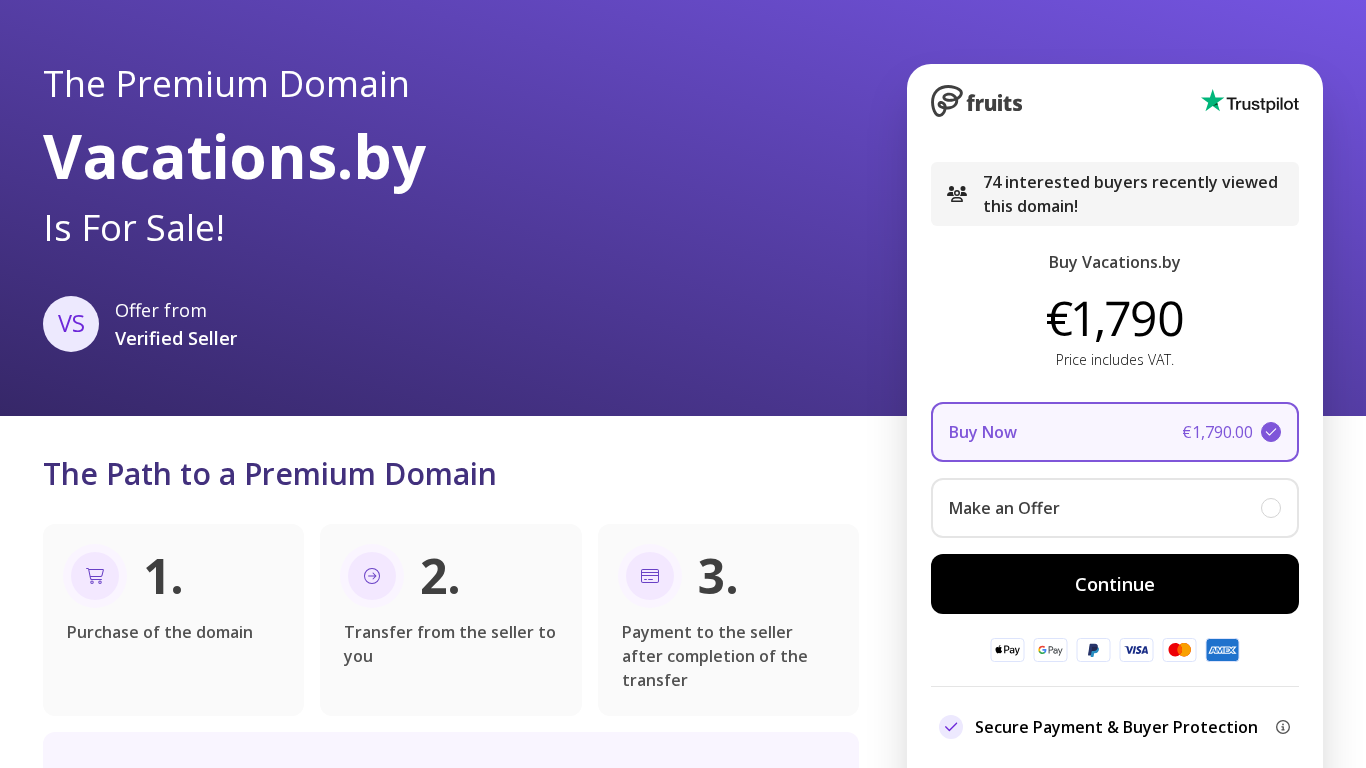Click the VS seller avatar
This screenshot has width=1366, height=768.
click(x=71, y=324)
